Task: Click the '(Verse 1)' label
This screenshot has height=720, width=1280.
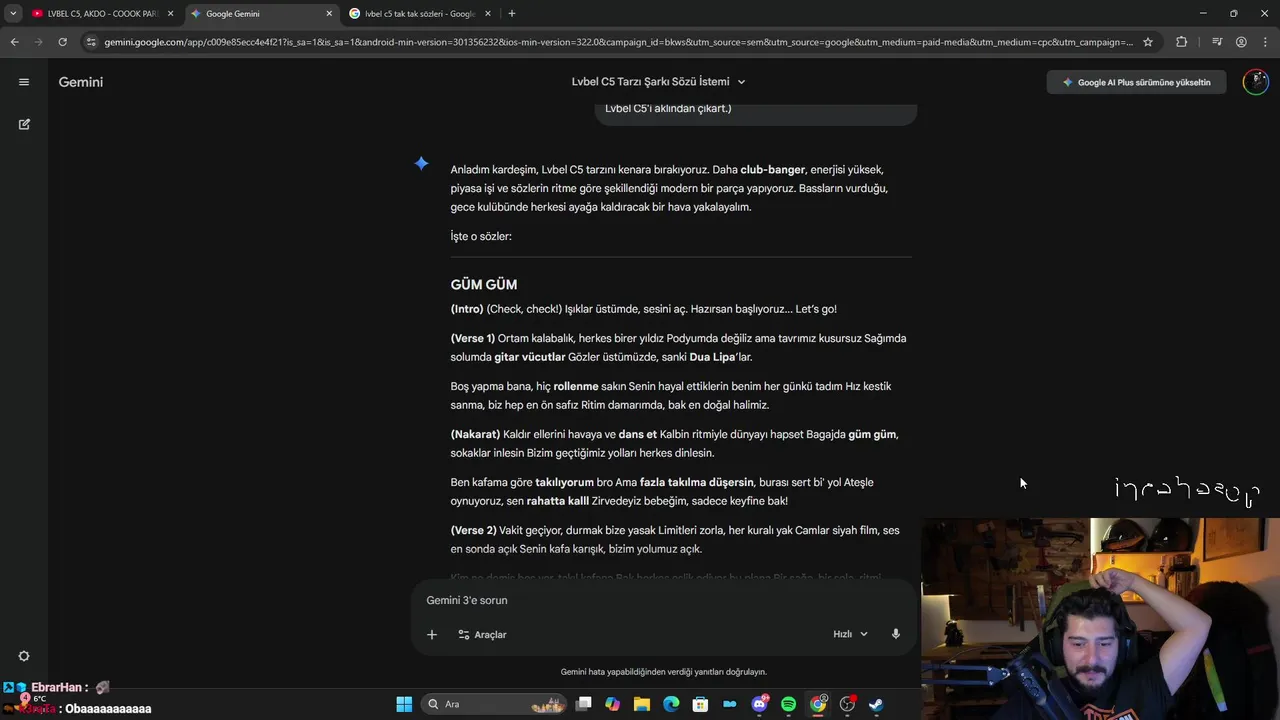Action: pos(473,338)
